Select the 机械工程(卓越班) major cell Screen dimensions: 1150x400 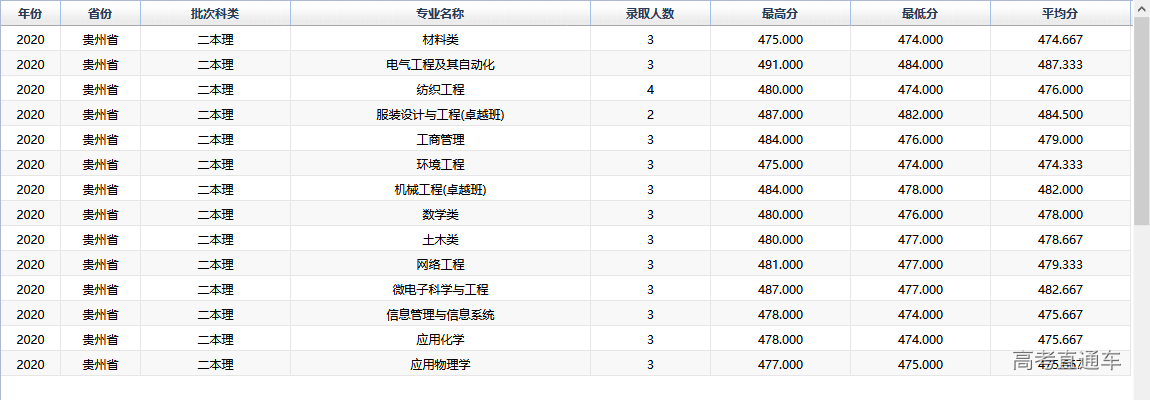tap(440, 189)
